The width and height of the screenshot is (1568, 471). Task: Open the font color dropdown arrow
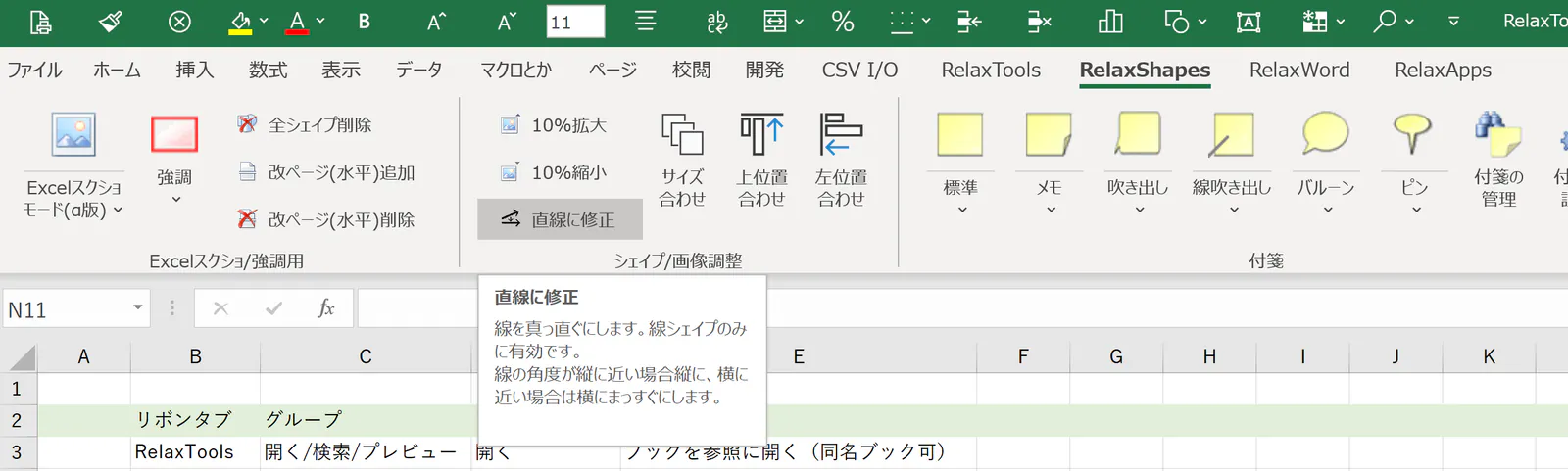coord(320,22)
